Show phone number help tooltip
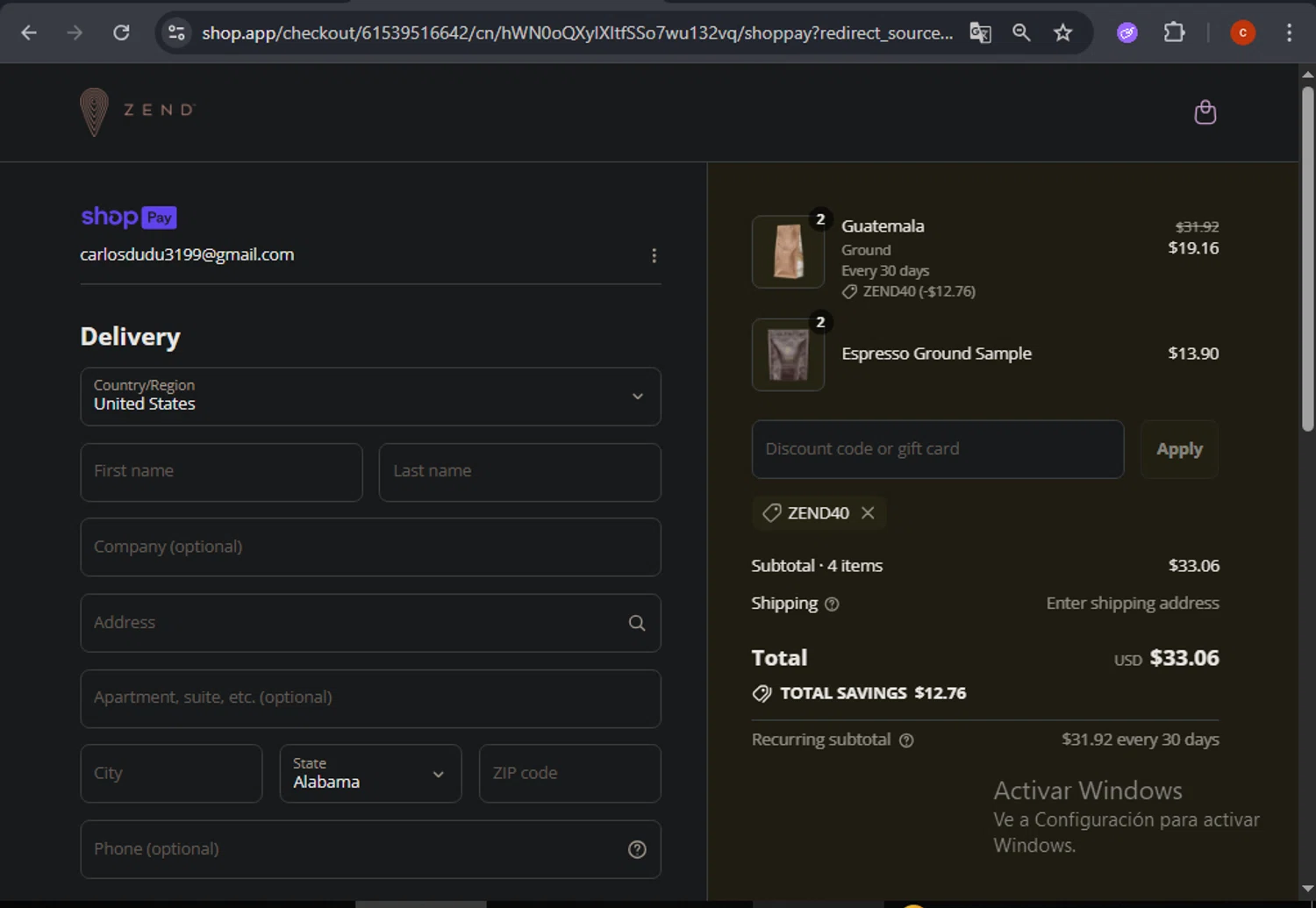1316x908 pixels. pos(637,849)
